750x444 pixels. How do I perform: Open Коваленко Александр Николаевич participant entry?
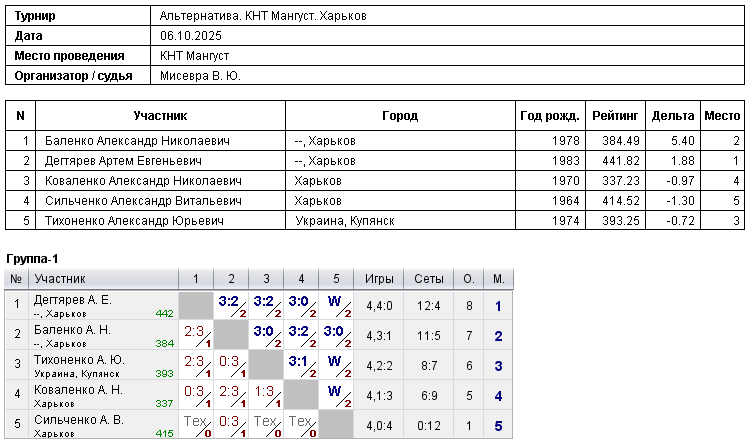point(143,181)
